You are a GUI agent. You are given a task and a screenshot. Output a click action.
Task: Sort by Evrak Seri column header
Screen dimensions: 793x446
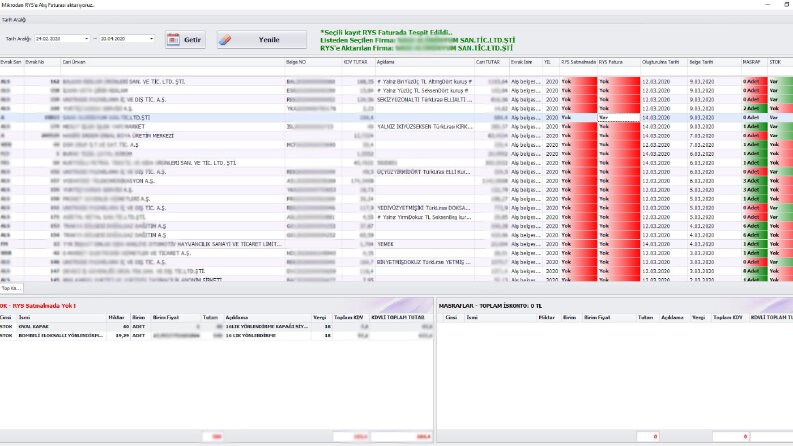(12, 62)
